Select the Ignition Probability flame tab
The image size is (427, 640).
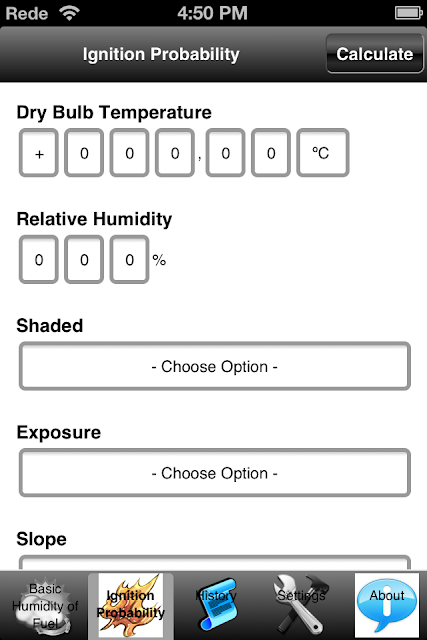(x=131, y=606)
